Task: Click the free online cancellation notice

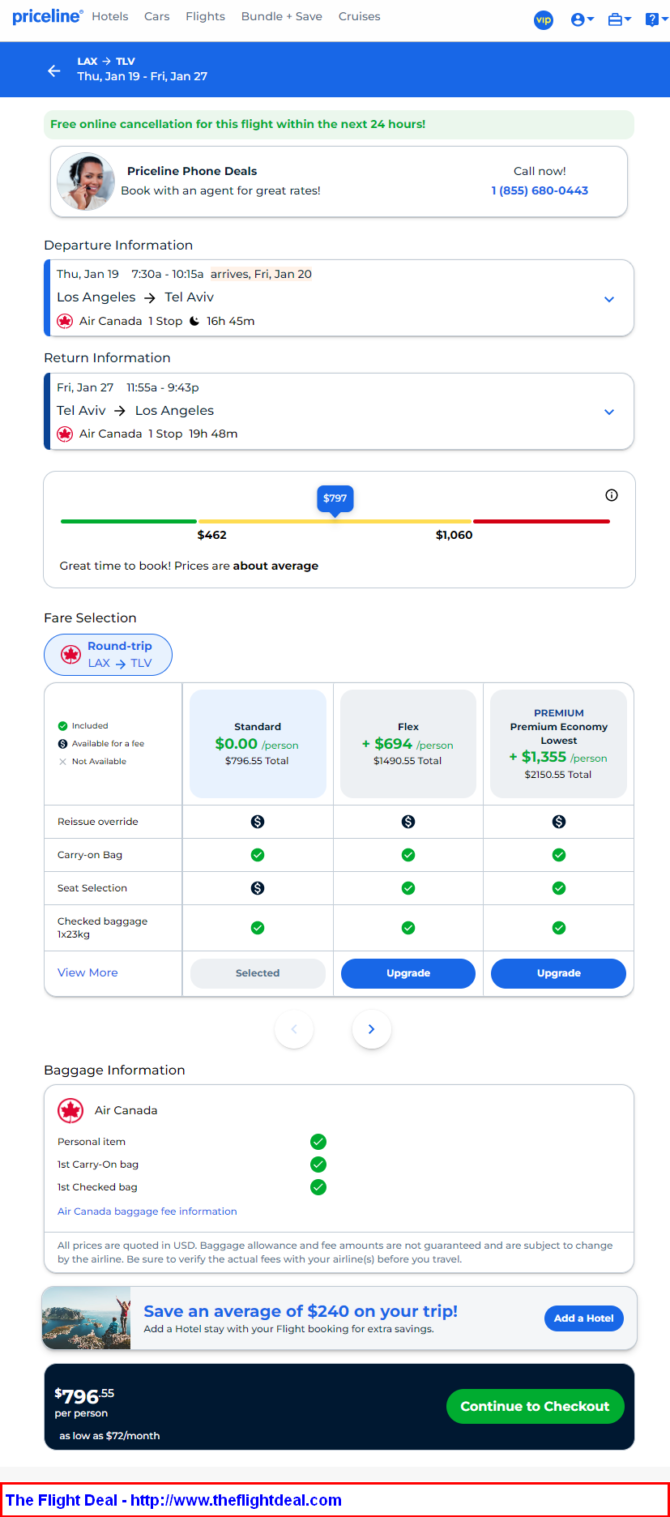Action: [338, 124]
